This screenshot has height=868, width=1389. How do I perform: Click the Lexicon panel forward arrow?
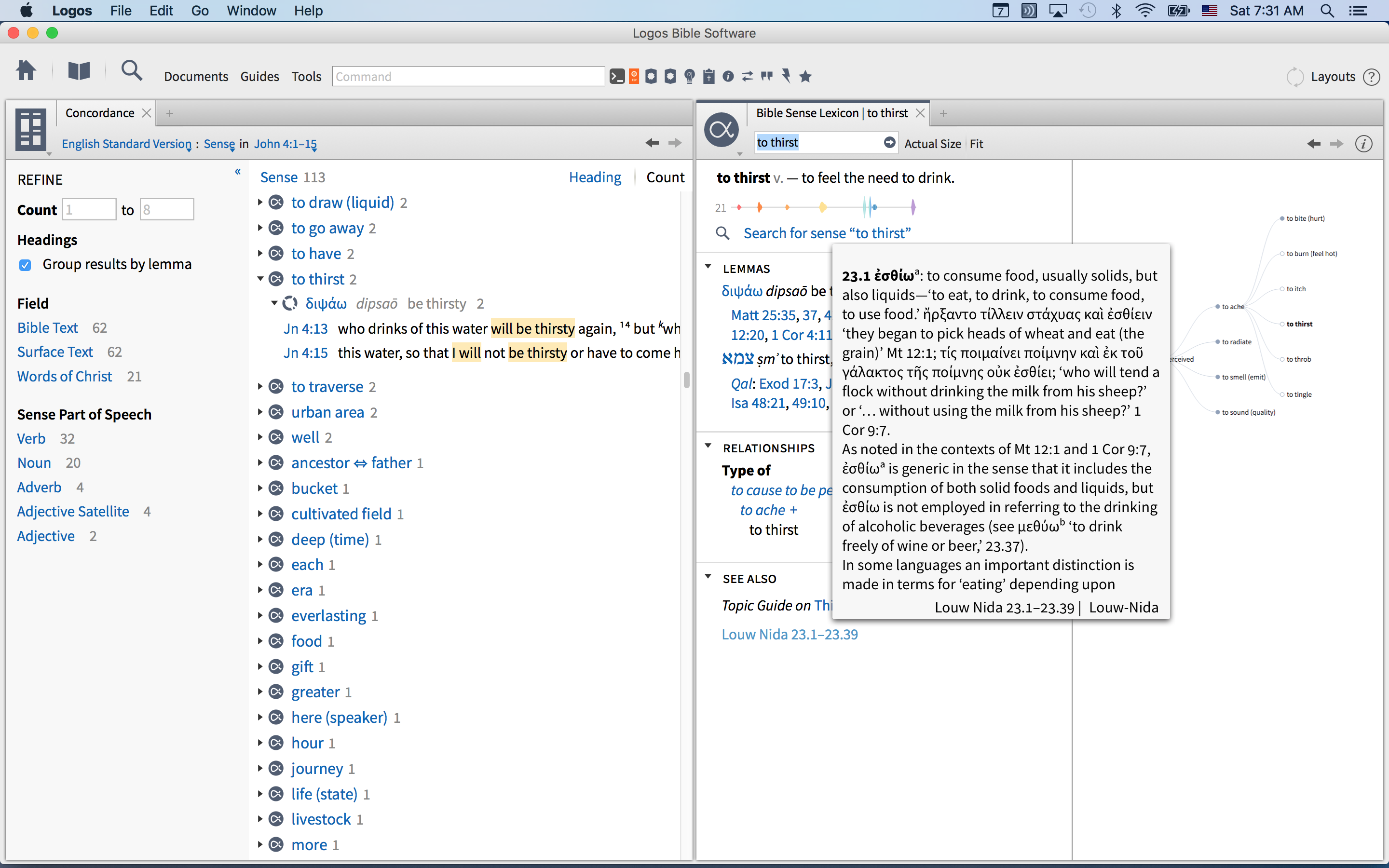pyautogui.click(x=1337, y=144)
